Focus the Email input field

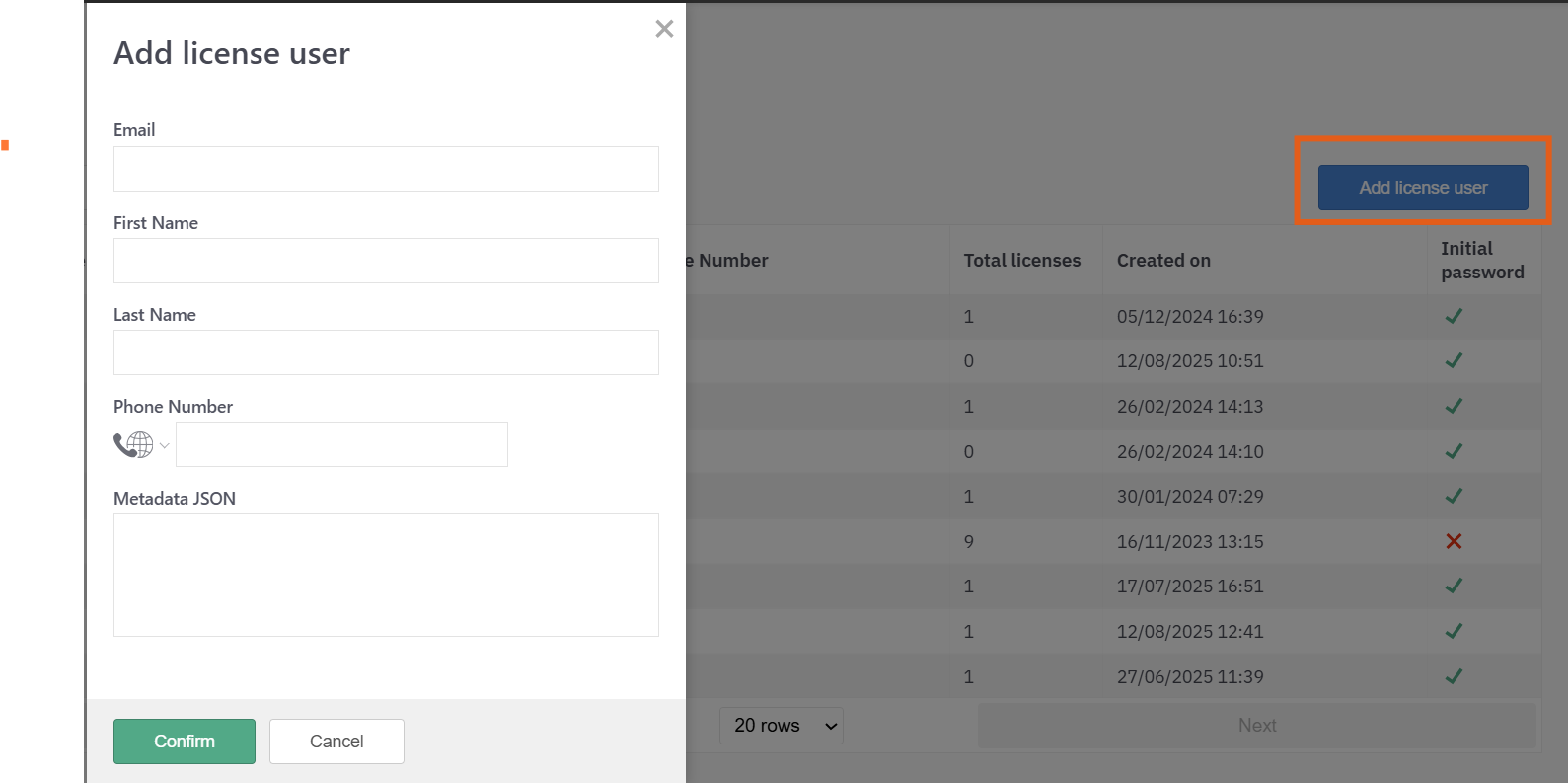[x=386, y=169]
